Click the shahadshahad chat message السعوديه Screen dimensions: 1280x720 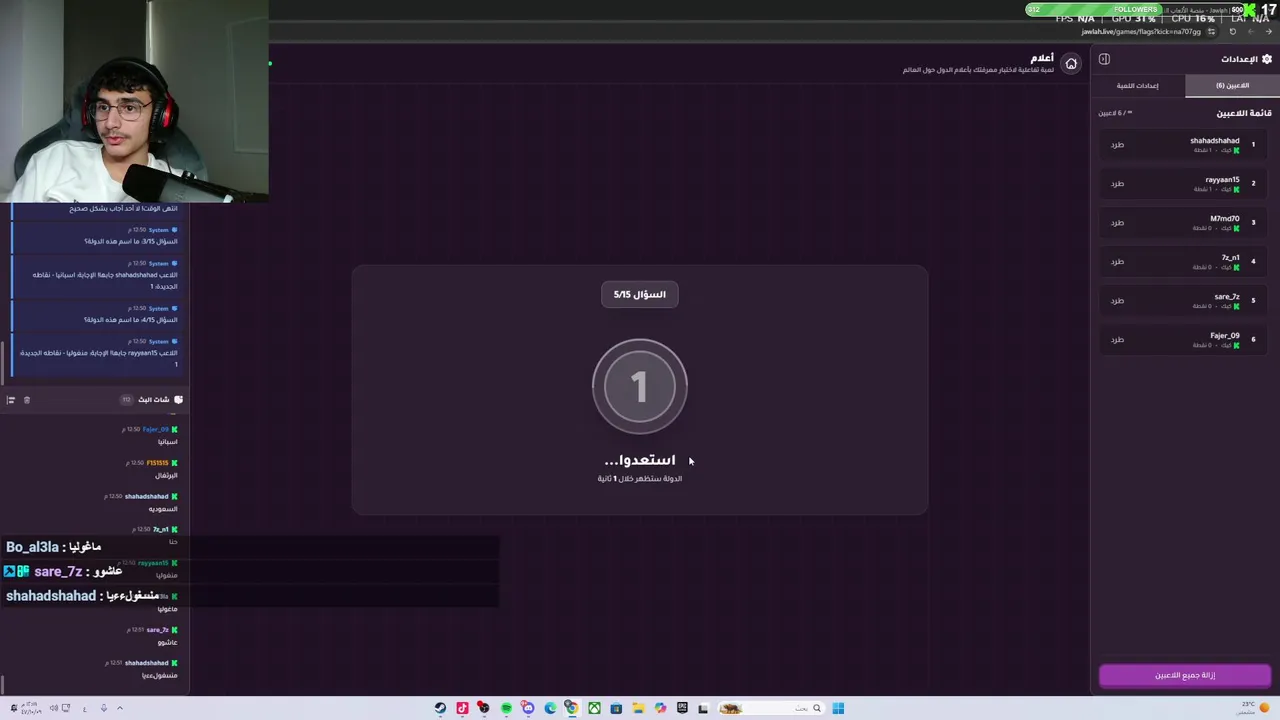tap(163, 509)
